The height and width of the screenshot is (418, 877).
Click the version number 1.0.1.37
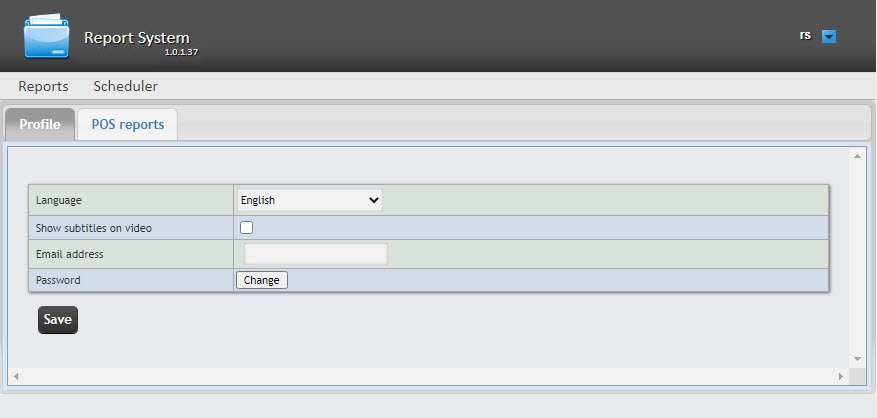[181, 52]
